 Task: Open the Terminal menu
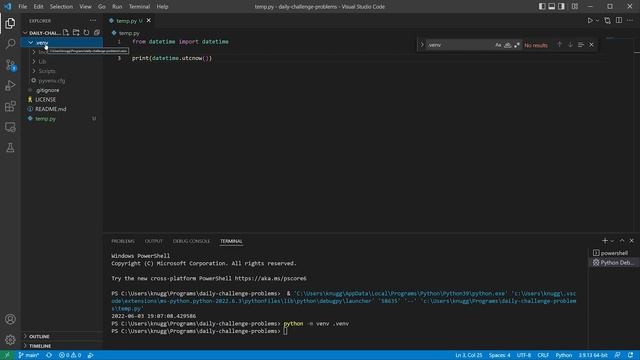pyautogui.click(x=139, y=7)
